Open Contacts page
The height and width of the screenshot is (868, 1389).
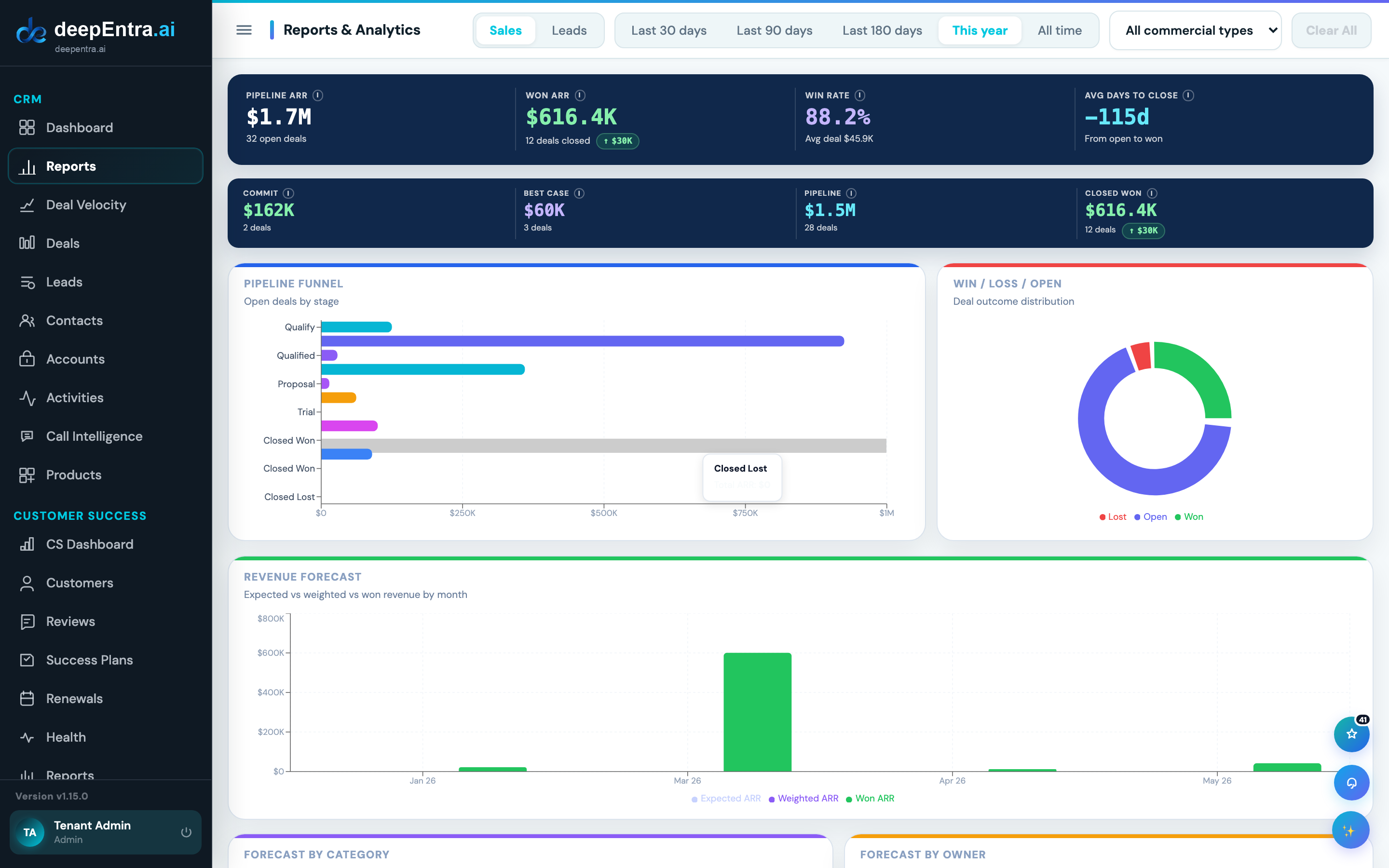coord(106,320)
